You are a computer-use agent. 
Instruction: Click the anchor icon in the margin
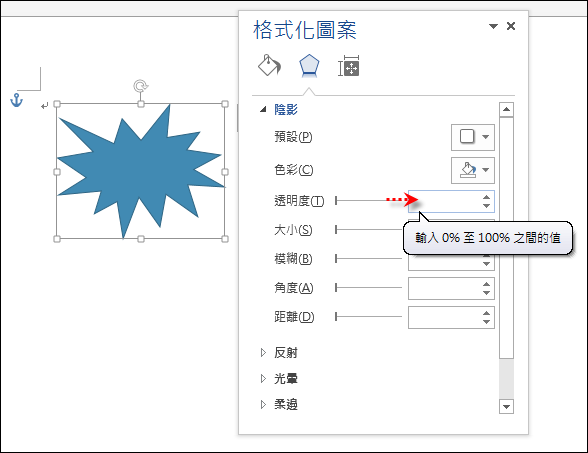pos(16,100)
